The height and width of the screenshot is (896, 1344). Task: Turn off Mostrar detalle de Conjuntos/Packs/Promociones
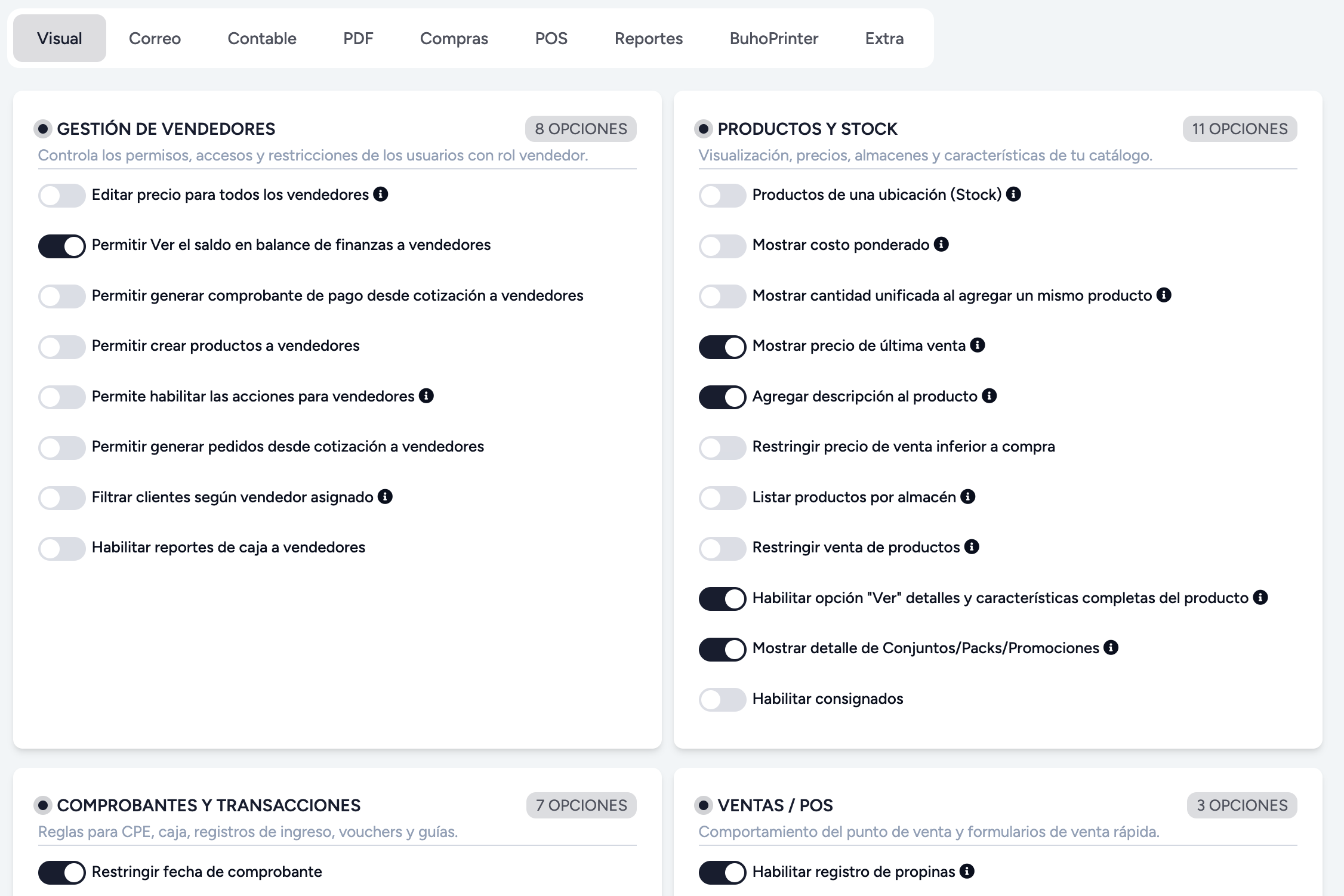point(723,649)
